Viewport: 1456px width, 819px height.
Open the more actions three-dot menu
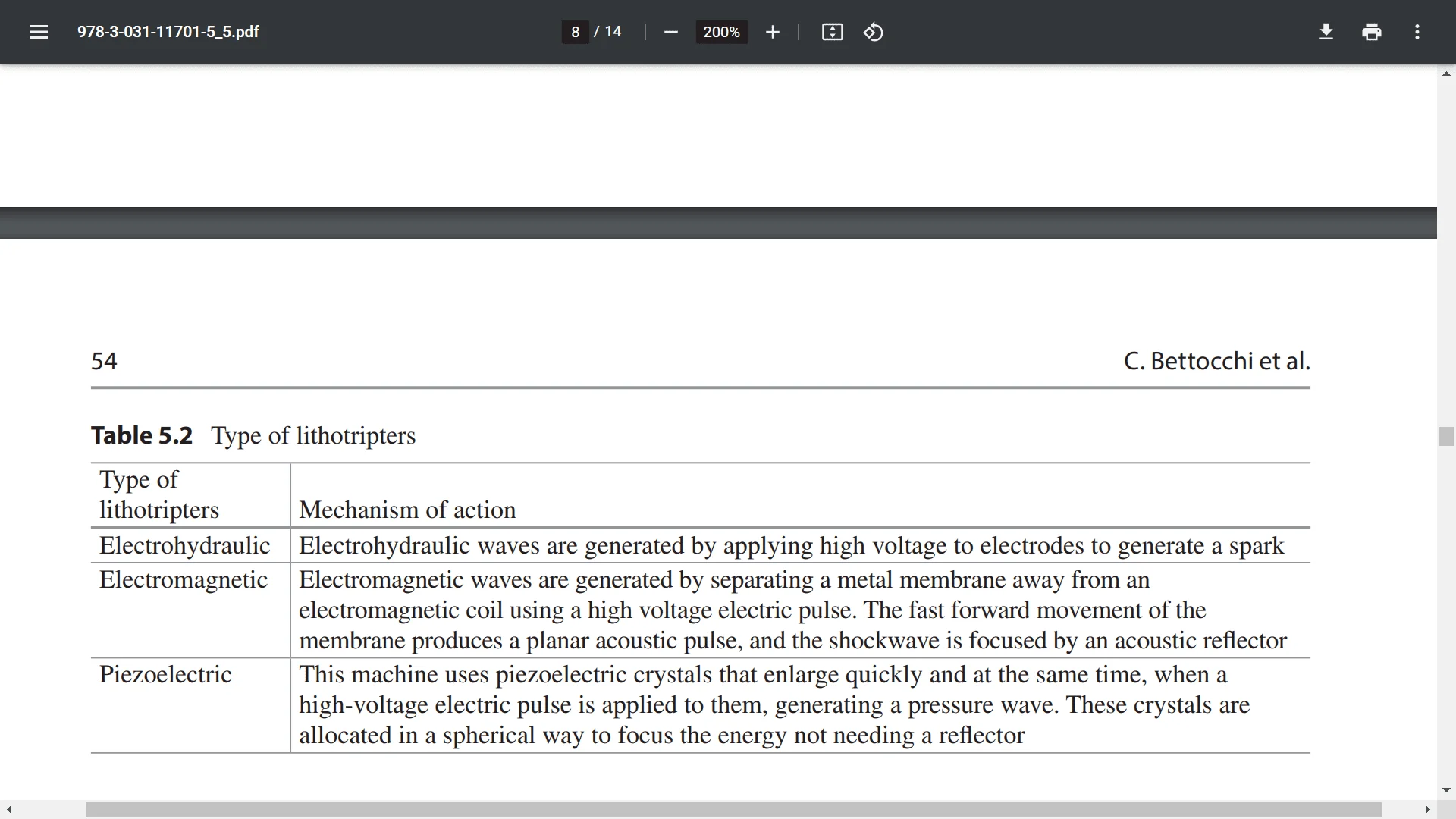point(1417,32)
